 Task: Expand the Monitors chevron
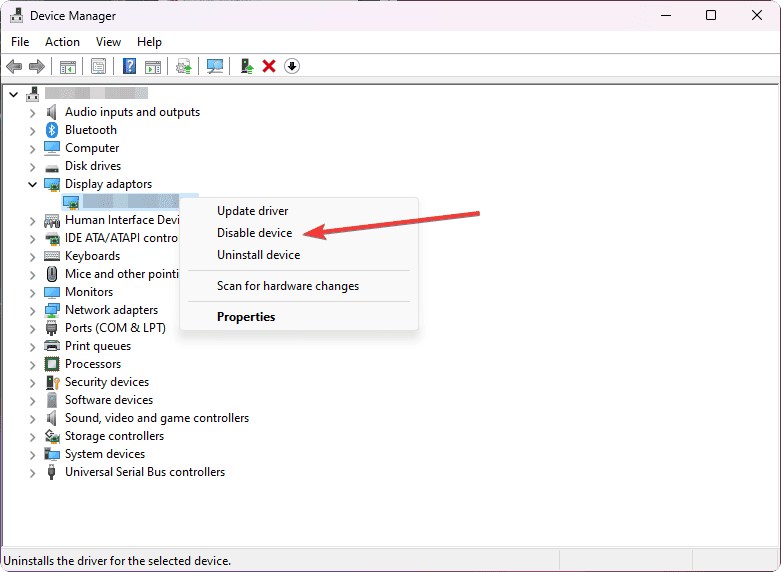[x=32, y=293]
